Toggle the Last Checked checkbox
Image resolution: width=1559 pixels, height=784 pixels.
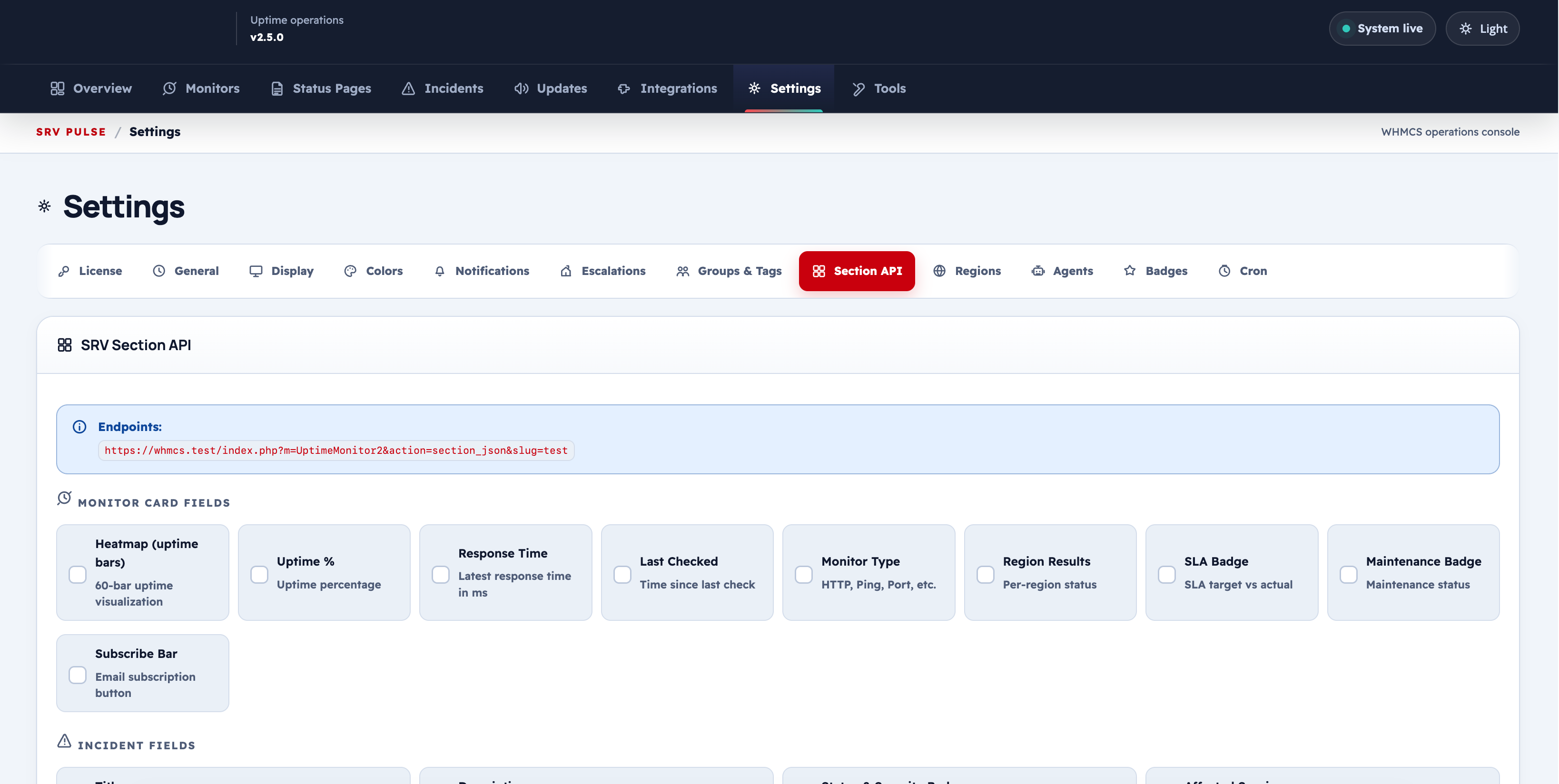pos(622,574)
